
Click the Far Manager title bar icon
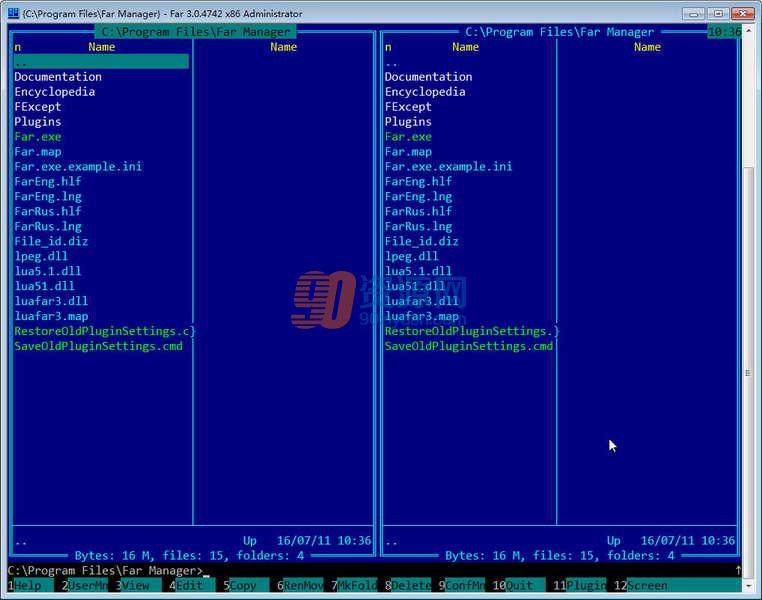point(13,13)
